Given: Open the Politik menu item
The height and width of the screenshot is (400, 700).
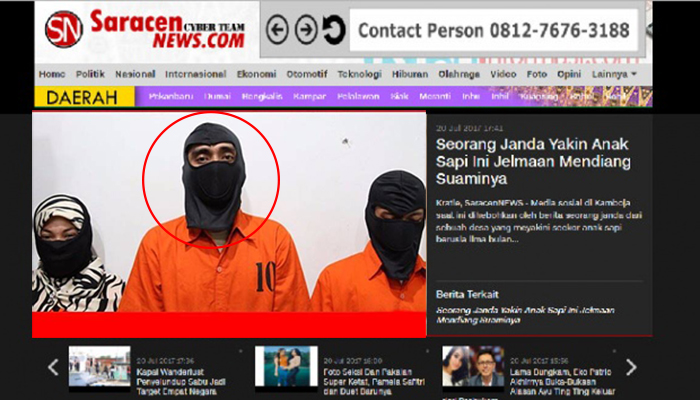Looking at the screenshot, I should pyautogui.click(x=90, y=74).
